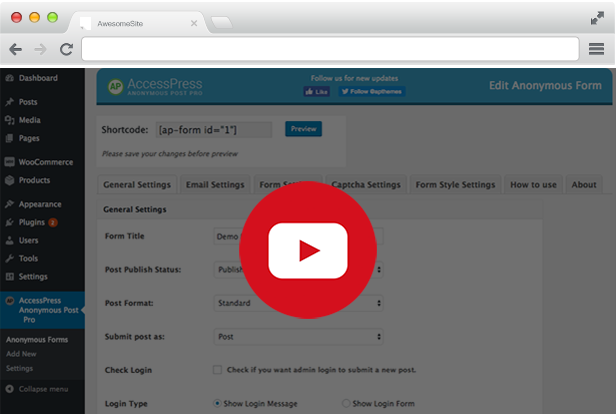Go to Posts in the sidebar
This screenshot has height=414, width=616.
click(x=28, y=102)
